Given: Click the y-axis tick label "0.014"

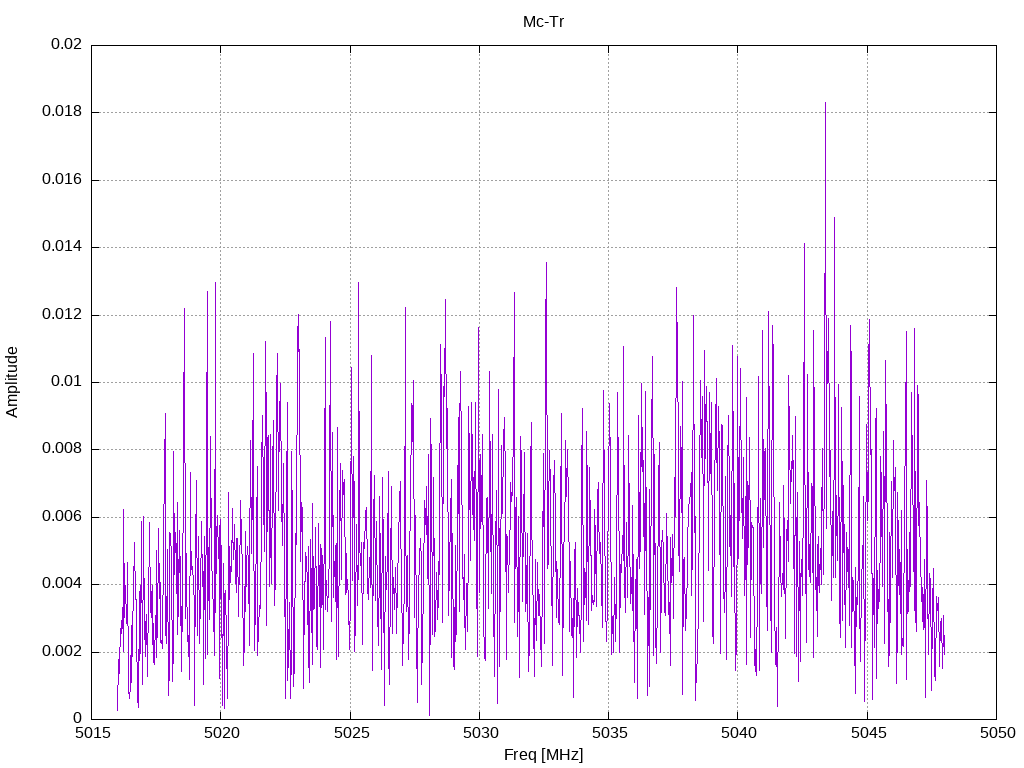Looking at the screenshot, I should pos(63,247).
